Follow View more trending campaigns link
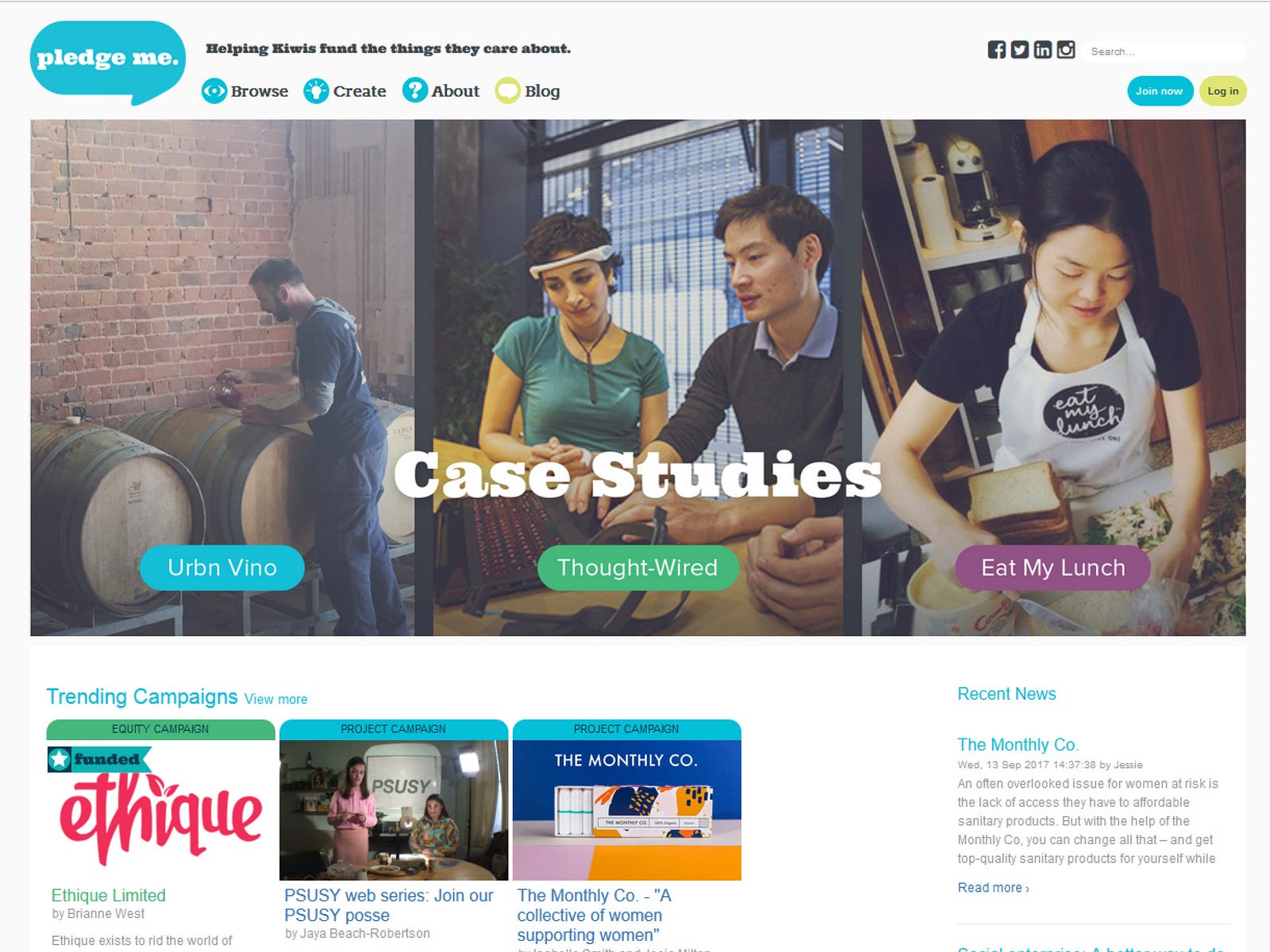Viewport: 1270px width, 952px height. pos(275,699)
